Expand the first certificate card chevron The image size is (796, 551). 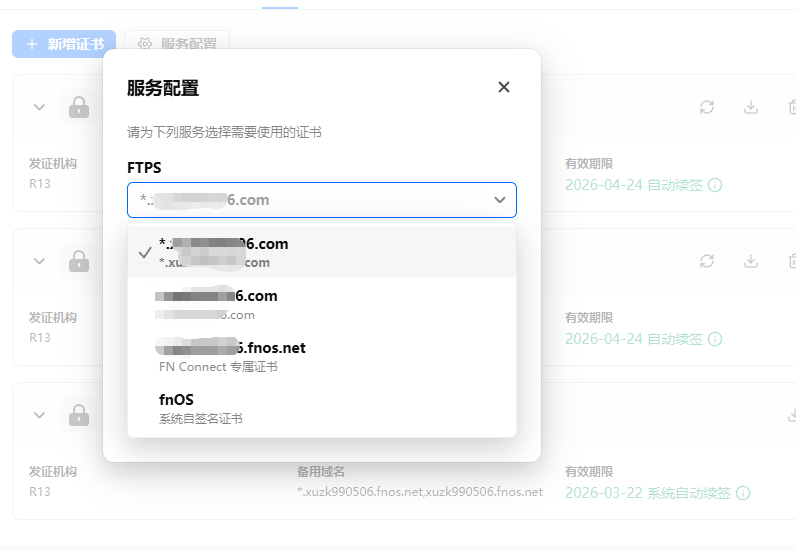(39, 107)
